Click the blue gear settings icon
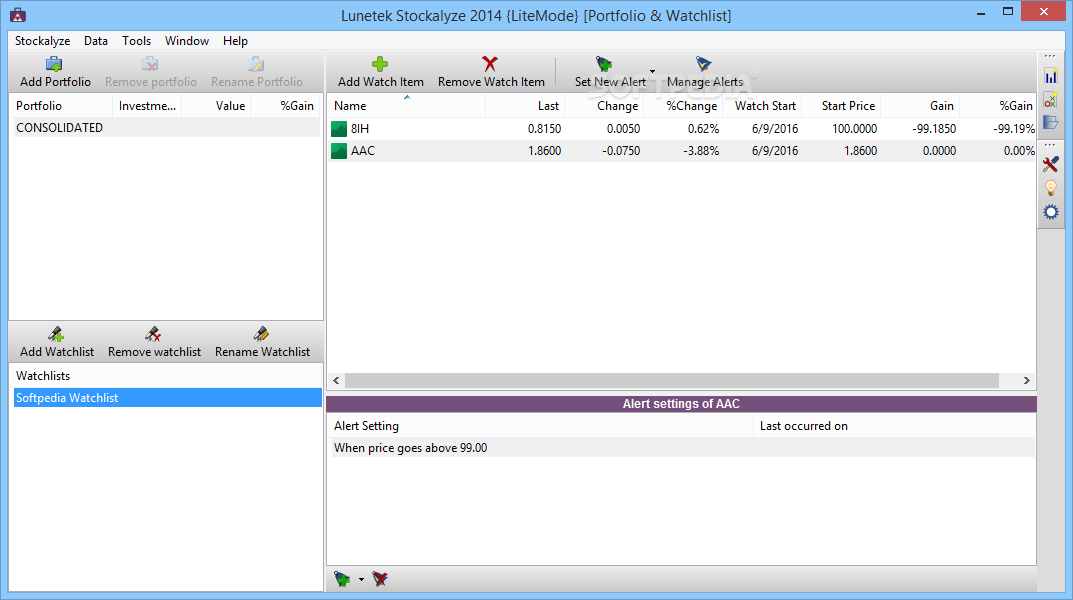This screenshot has height=600, width=1073. pyautogui.click(x=1051, y=212)
